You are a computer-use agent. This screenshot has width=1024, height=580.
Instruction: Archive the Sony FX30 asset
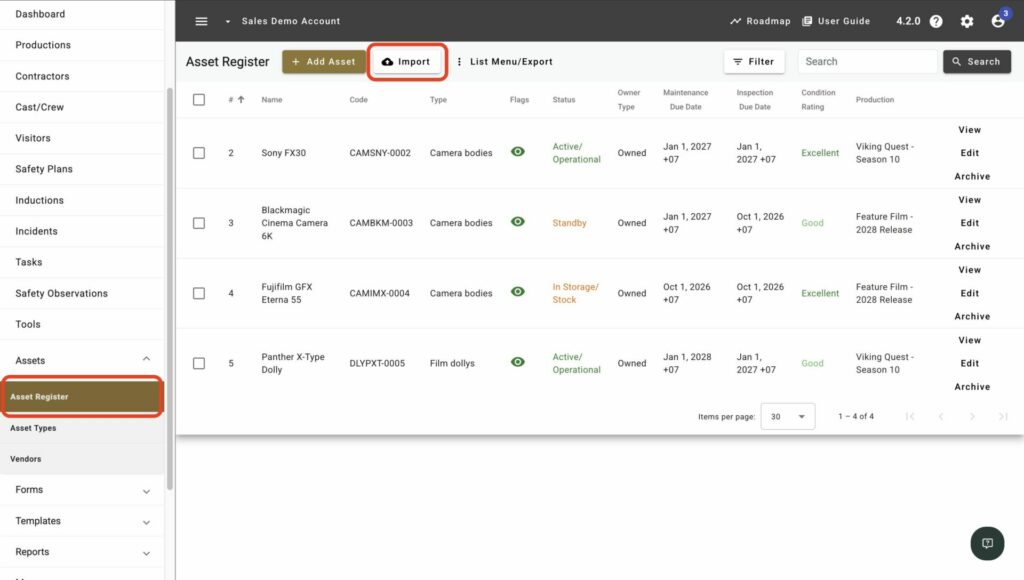(x=972, y=176)
